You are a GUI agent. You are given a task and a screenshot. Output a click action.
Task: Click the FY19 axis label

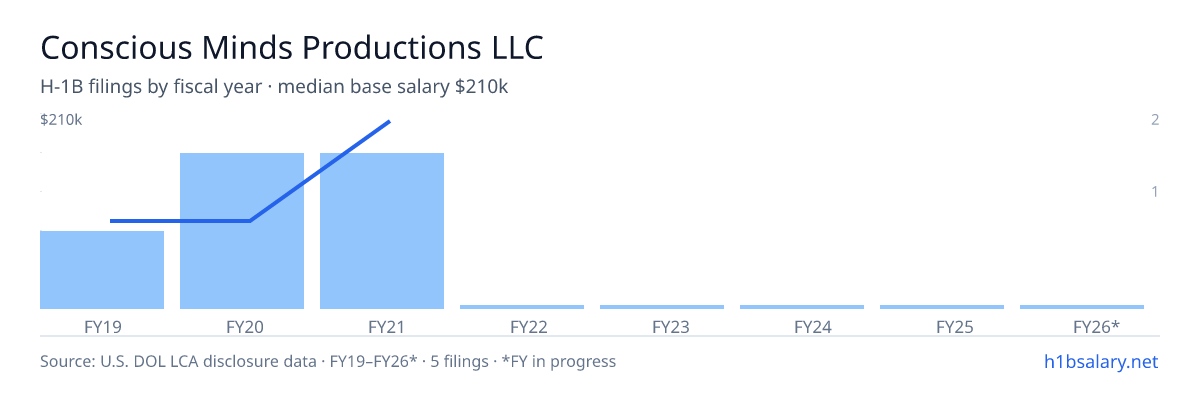(x=102, y=326)
